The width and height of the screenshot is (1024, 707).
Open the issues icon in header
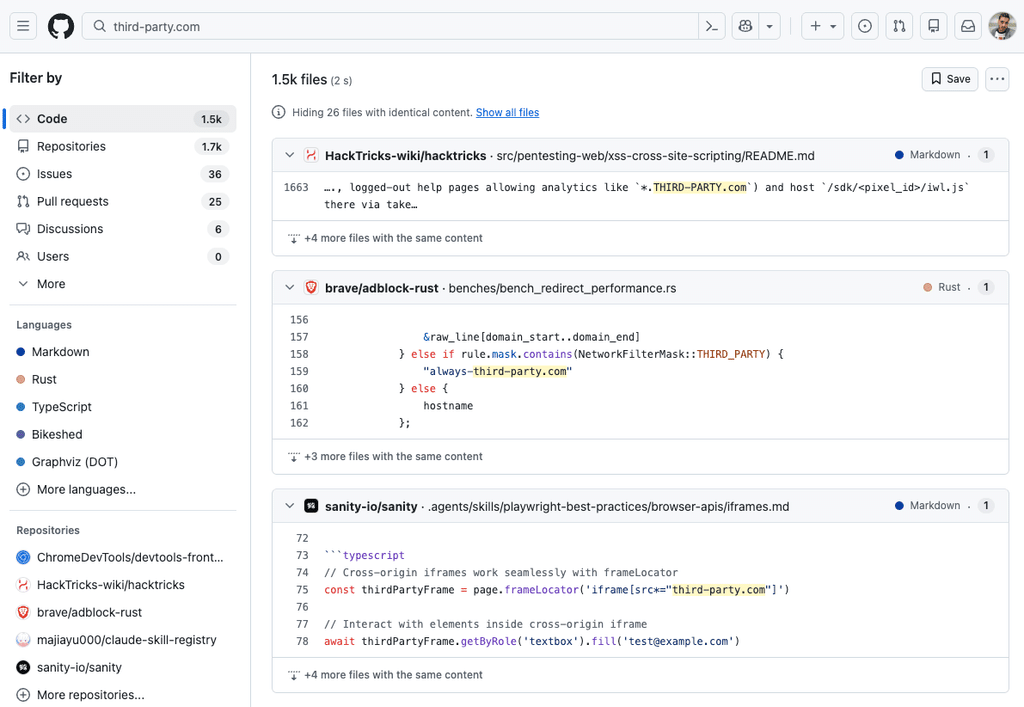tap(865, 26)
